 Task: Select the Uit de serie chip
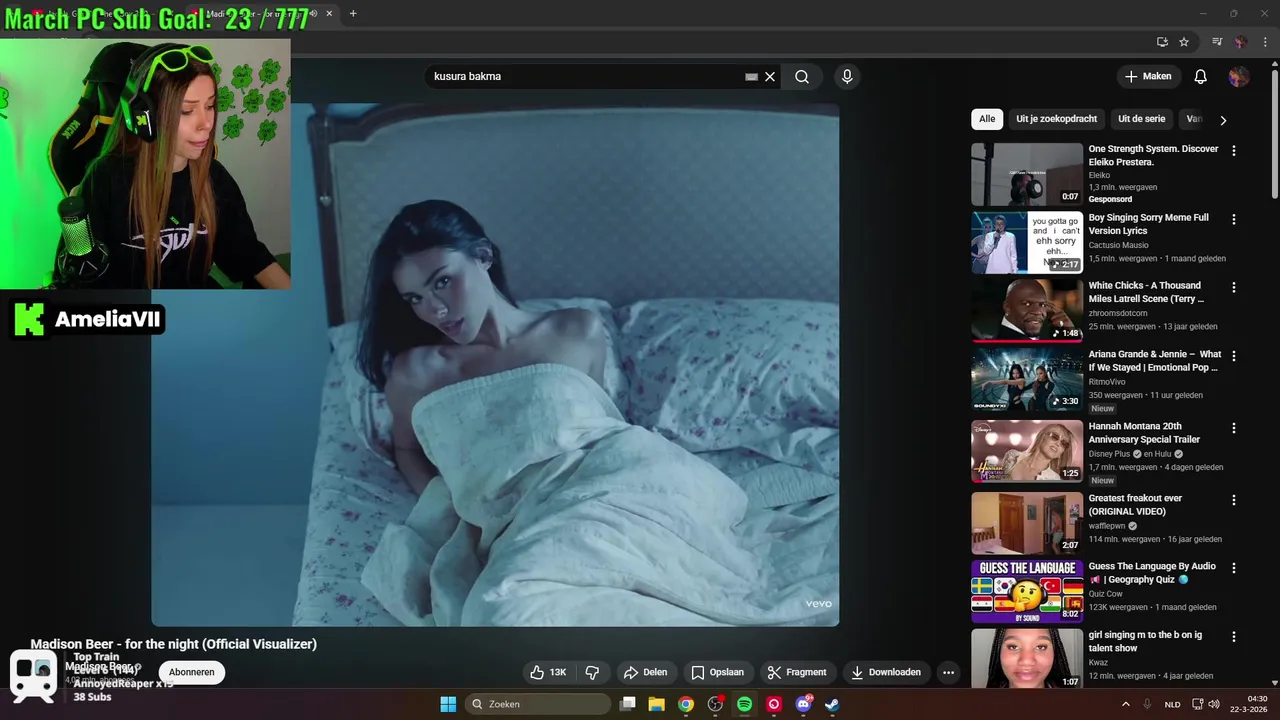click(1141, 119)
